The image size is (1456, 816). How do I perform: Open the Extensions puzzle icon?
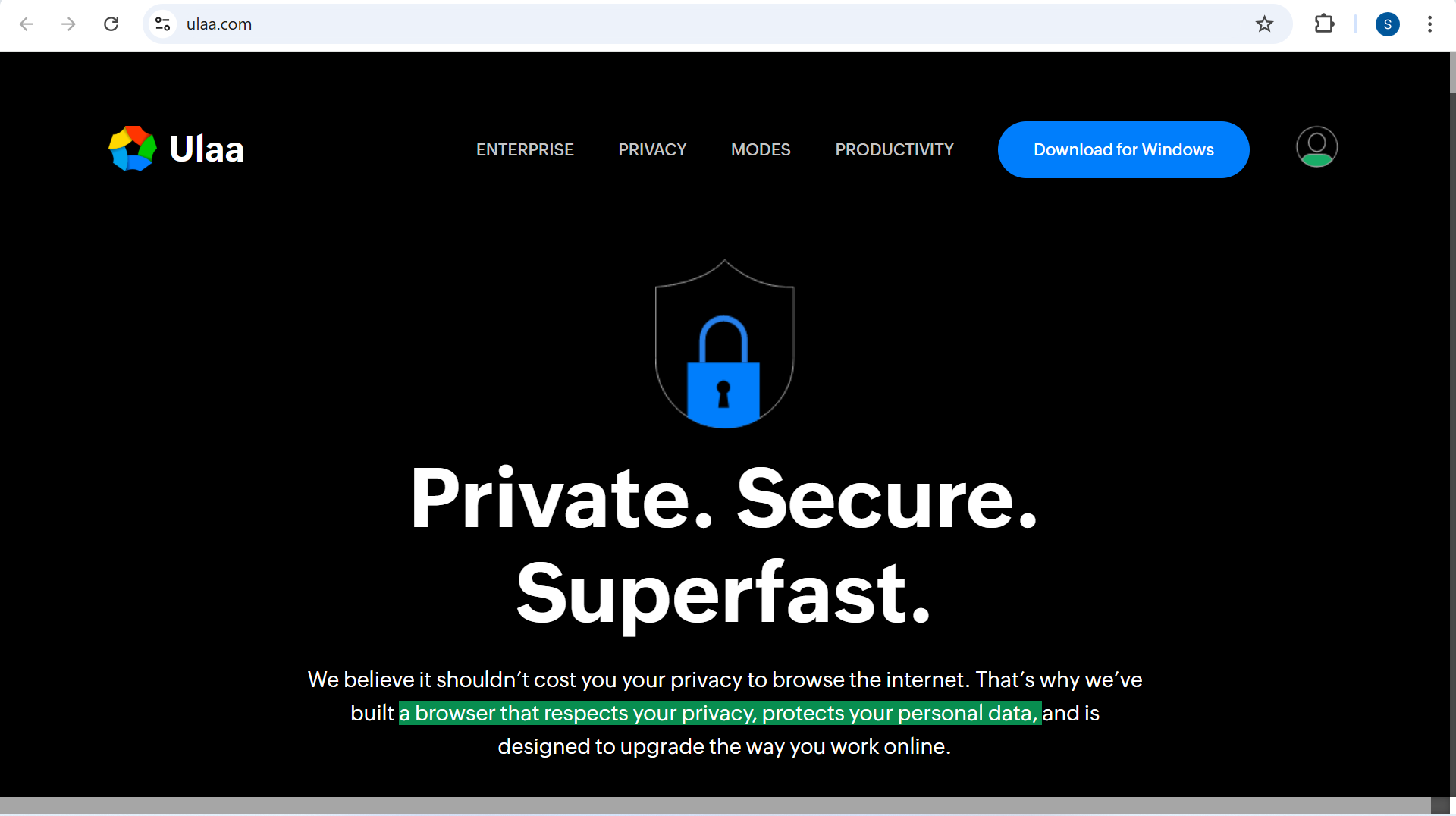(1324, 24)
